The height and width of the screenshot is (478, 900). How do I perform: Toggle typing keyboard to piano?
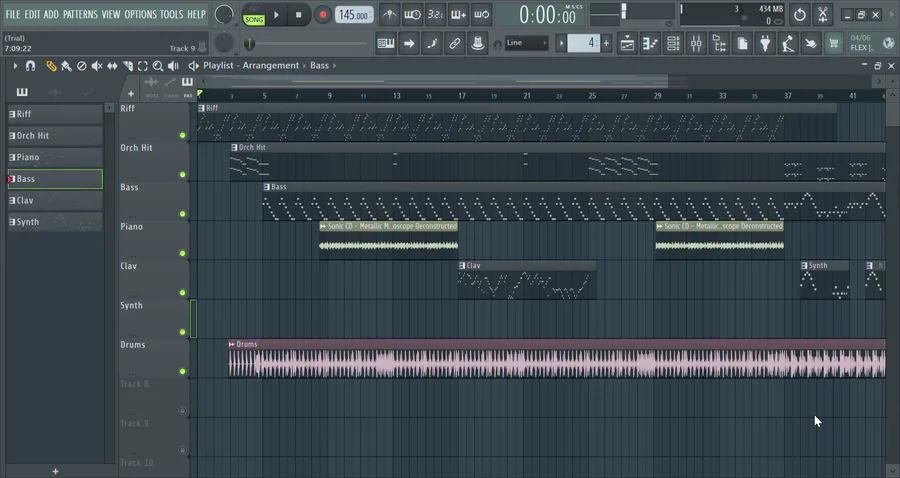tap(386, 43)
